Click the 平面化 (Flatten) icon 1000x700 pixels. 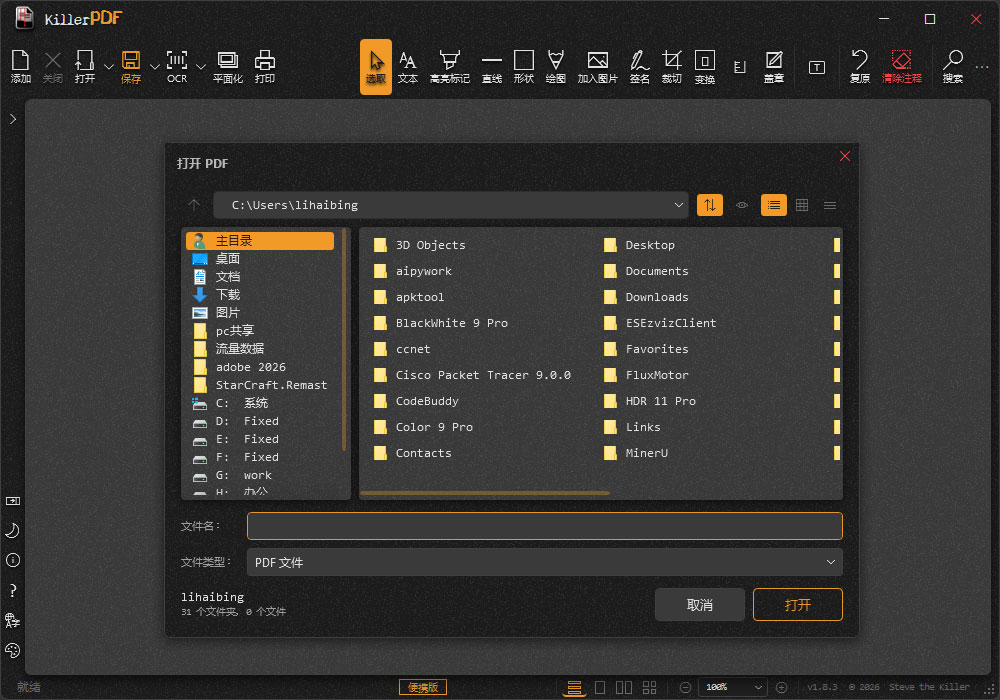click(228, 66)
